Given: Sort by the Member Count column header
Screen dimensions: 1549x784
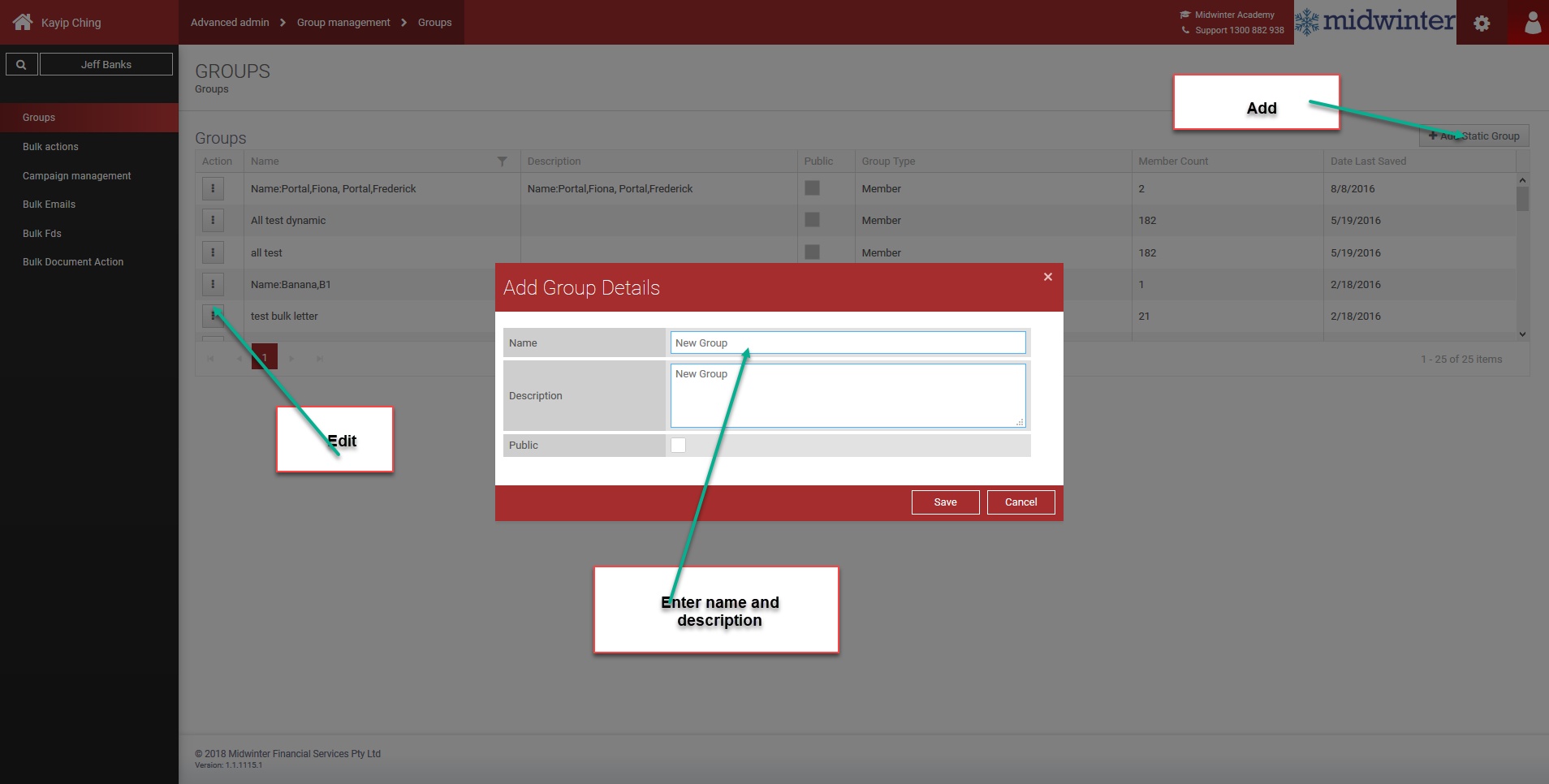Looking at the screenshot, I should click(x=1173, y=162).
